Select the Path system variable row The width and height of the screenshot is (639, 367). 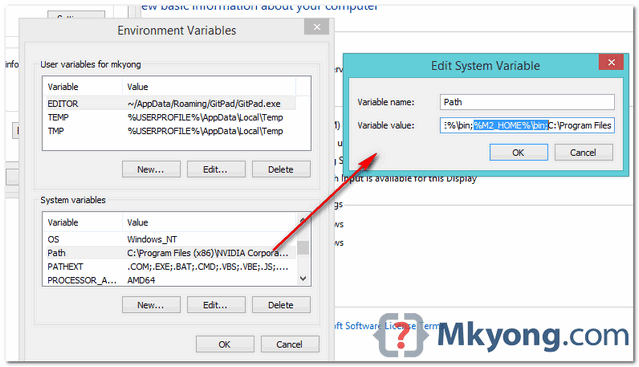[x=170, y=253]
